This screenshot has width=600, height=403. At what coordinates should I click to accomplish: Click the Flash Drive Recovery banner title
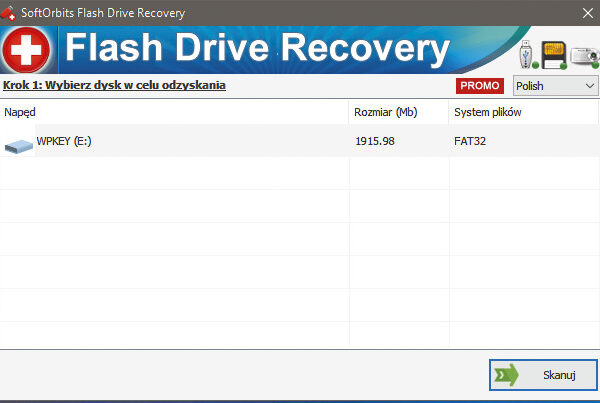(257, 49)
